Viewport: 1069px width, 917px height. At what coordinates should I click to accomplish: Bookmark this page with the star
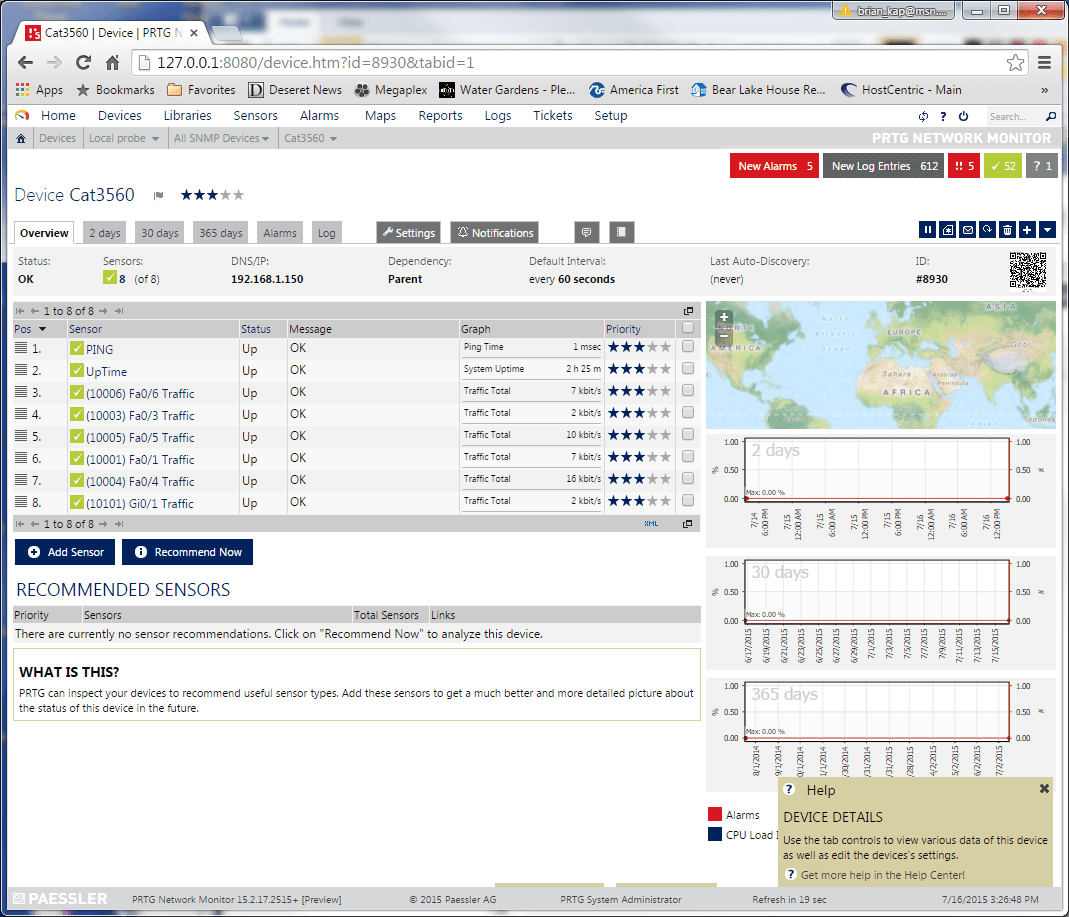pyautogui.click(x=1015, y=63)
